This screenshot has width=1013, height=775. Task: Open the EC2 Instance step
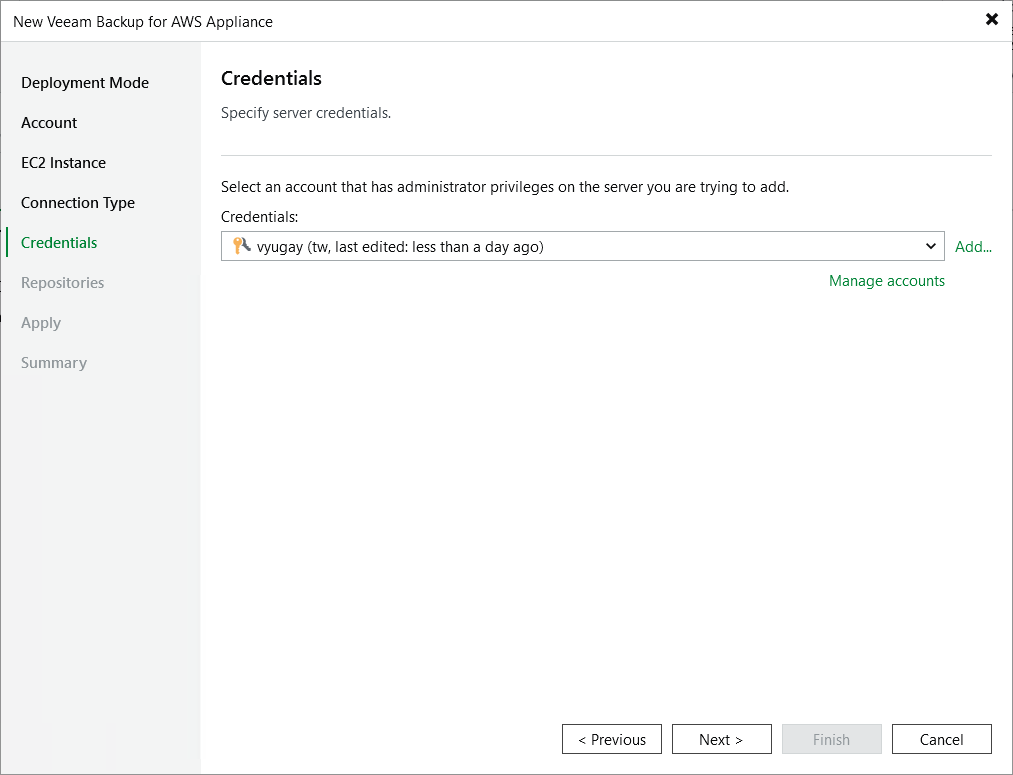(64, 162)
